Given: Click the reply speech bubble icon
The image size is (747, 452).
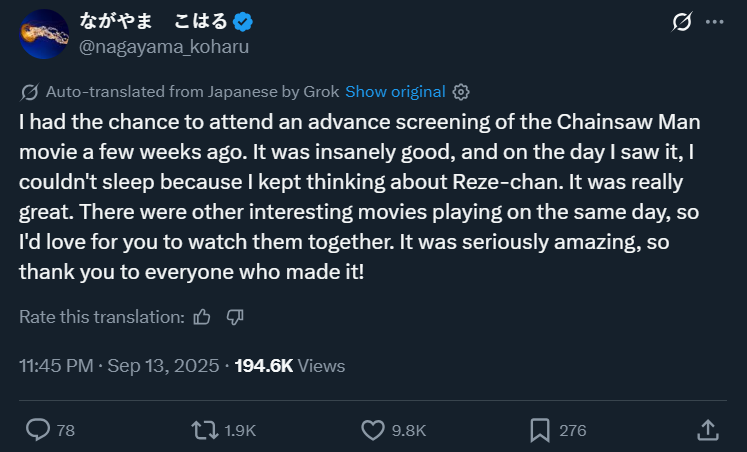Looking at the screenshot, I should click(x=38, y=430).
